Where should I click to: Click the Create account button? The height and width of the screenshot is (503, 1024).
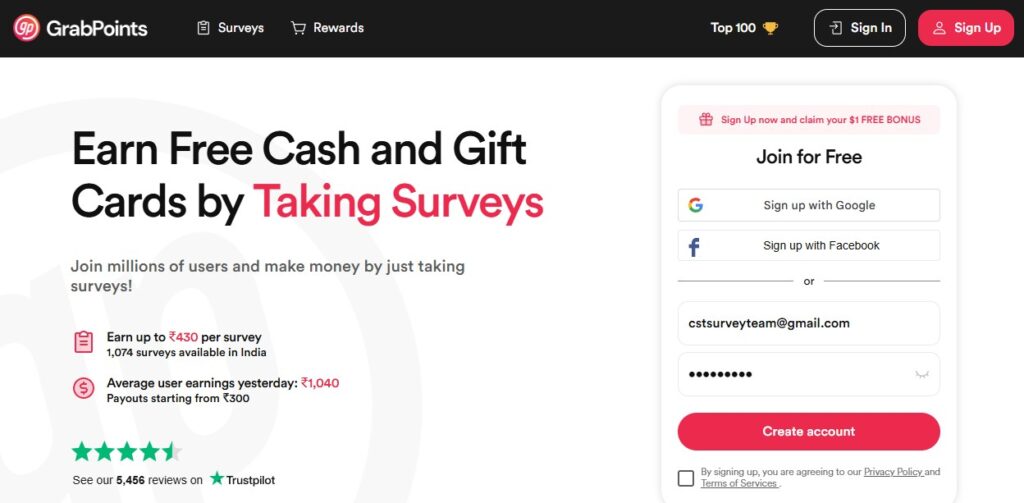pos(808,431)
